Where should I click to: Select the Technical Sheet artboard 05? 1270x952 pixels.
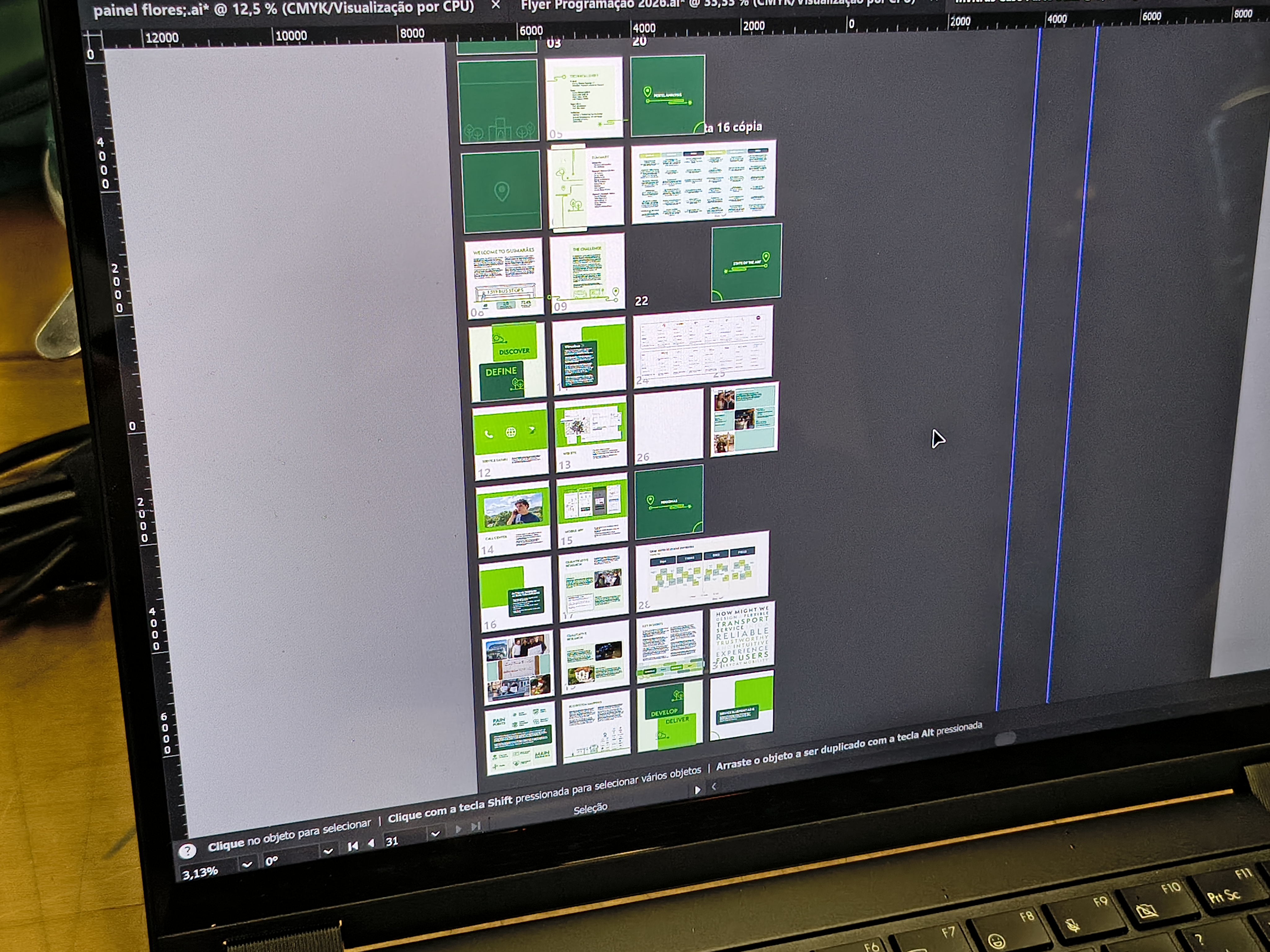coord(584,98)
